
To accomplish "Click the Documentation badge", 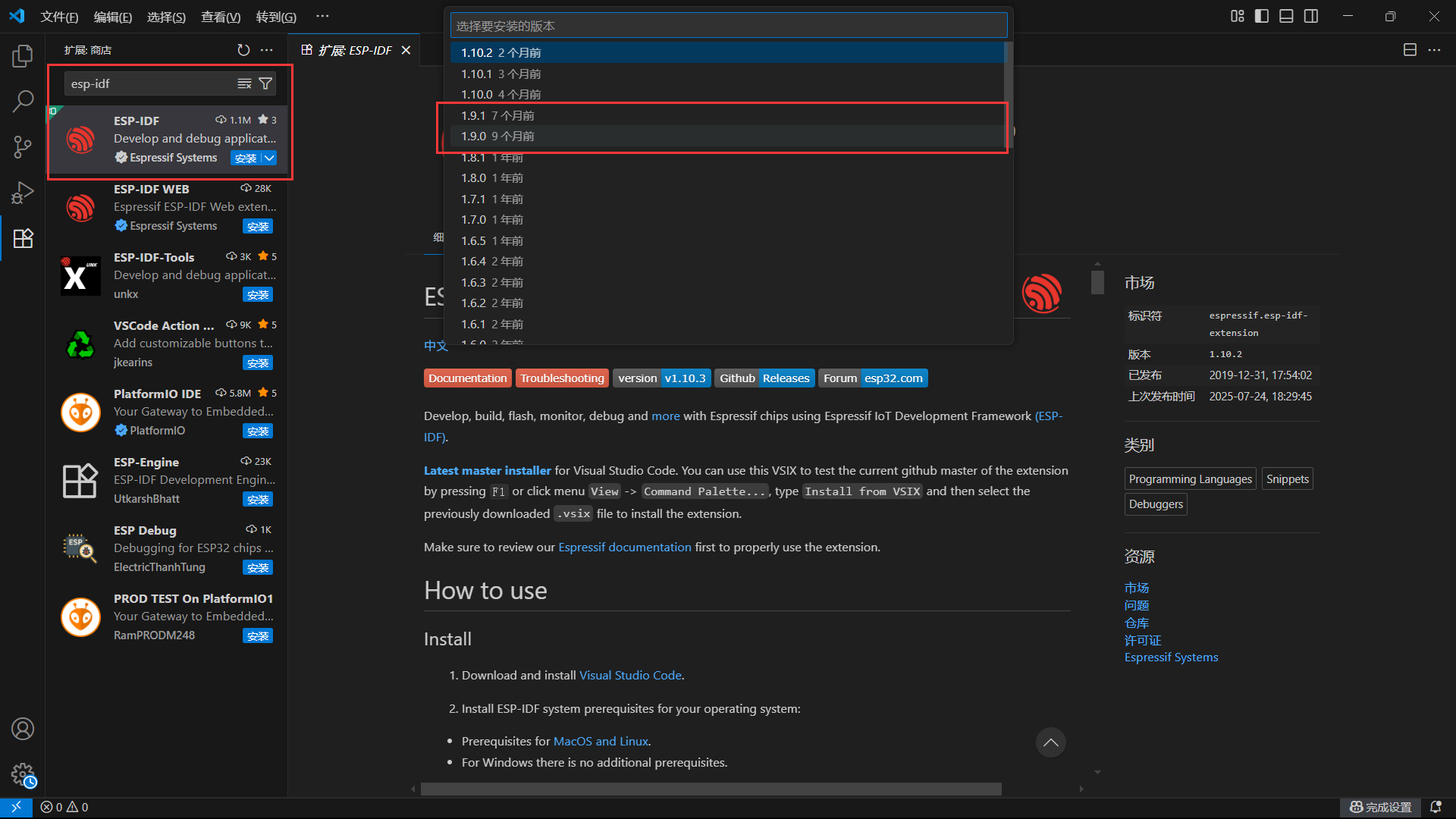I will (x=467, y=378).
